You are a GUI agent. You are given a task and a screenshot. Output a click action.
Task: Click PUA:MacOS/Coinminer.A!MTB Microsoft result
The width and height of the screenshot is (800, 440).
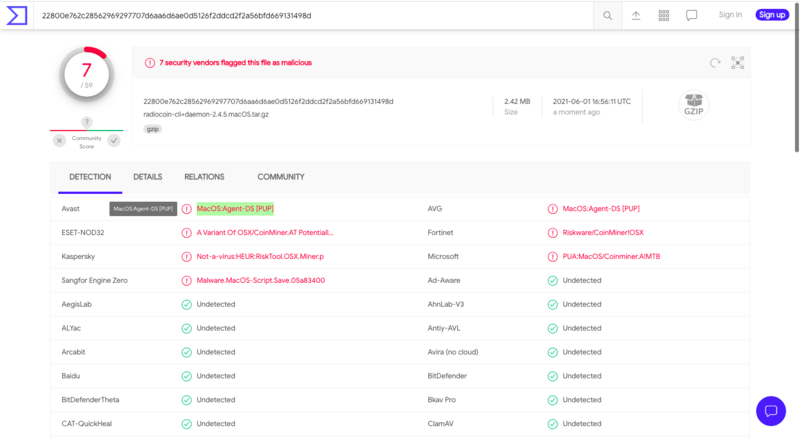[x=611, y=257]
